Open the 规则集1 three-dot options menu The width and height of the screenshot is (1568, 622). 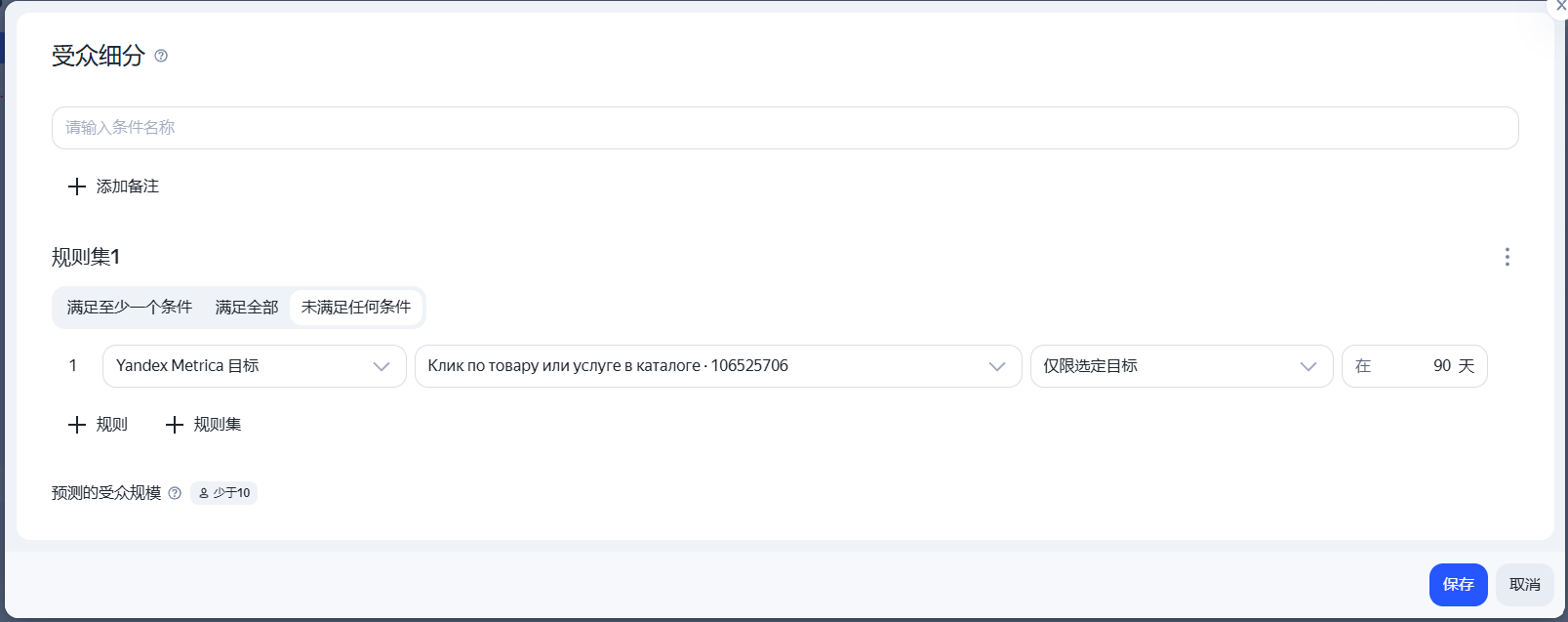(1507, 257)
